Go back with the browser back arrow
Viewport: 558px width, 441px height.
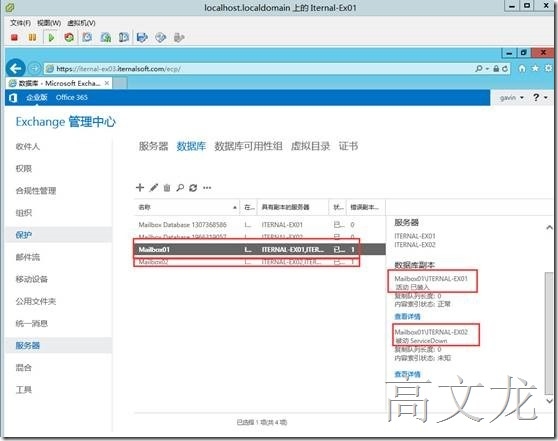point(16,68)
